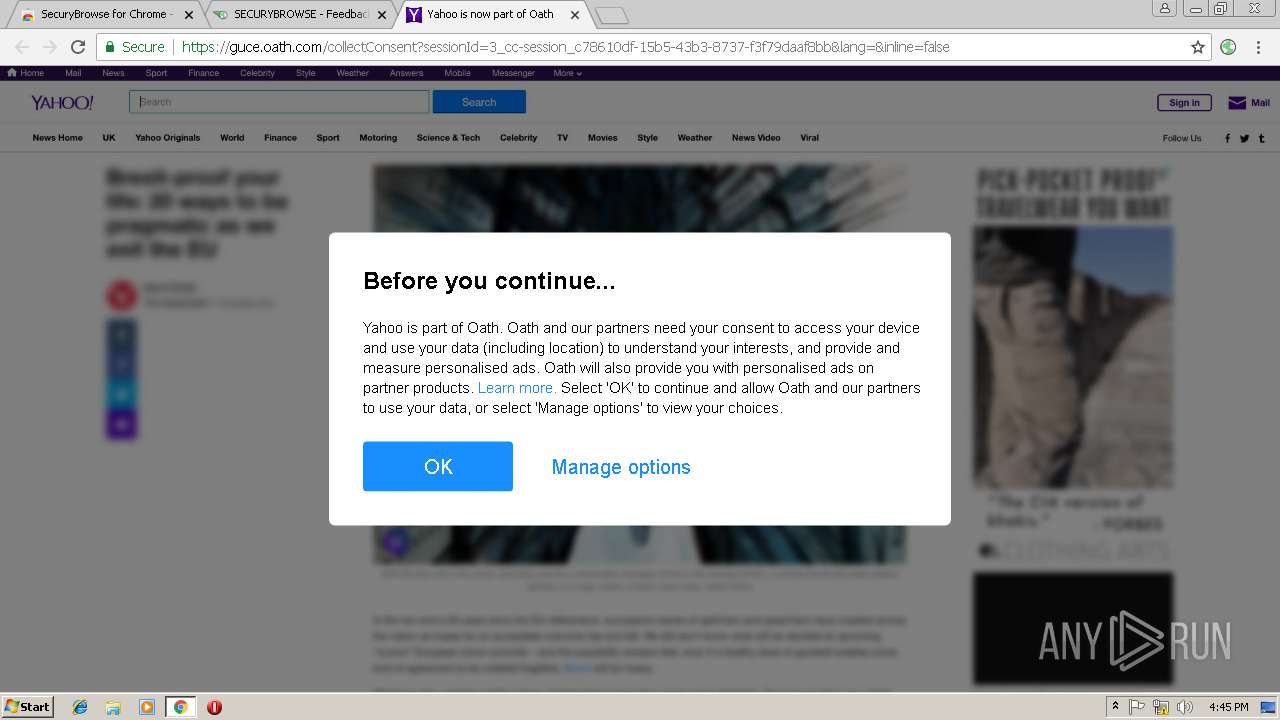1280x720 pixels.
Task: Open the Mail link in top bar
Action: [73, 73]
